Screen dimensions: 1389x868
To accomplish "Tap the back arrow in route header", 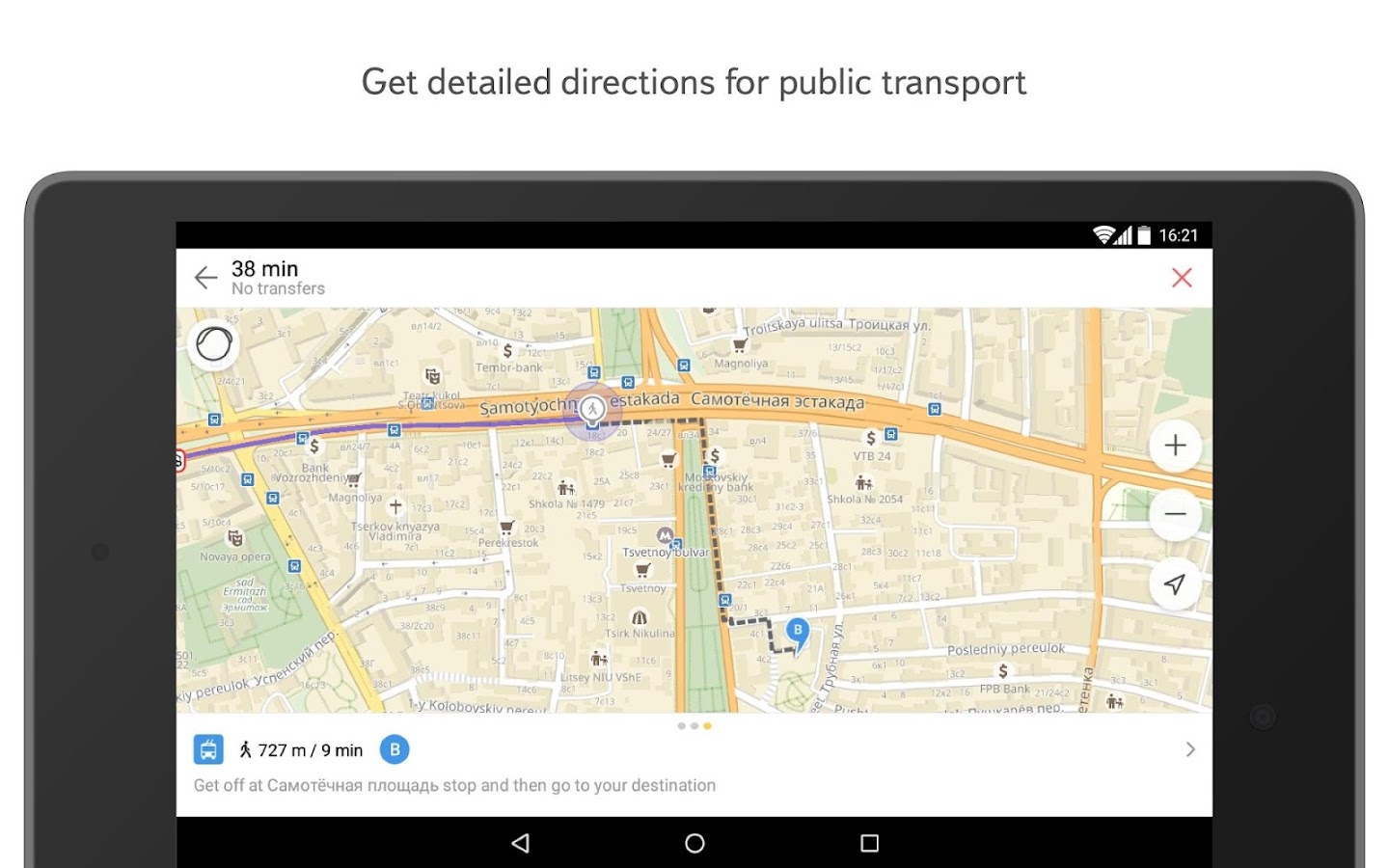I will tap(205, 278).
